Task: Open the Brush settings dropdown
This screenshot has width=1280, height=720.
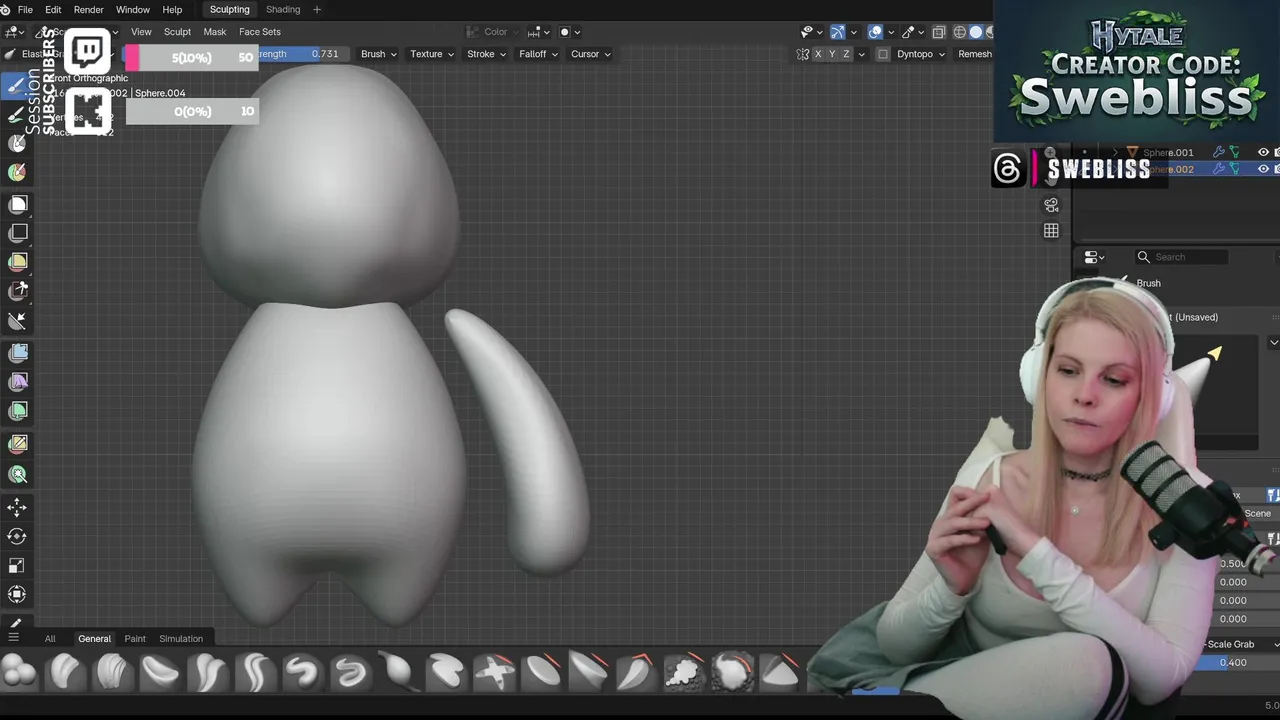Action: pos(379,54)
